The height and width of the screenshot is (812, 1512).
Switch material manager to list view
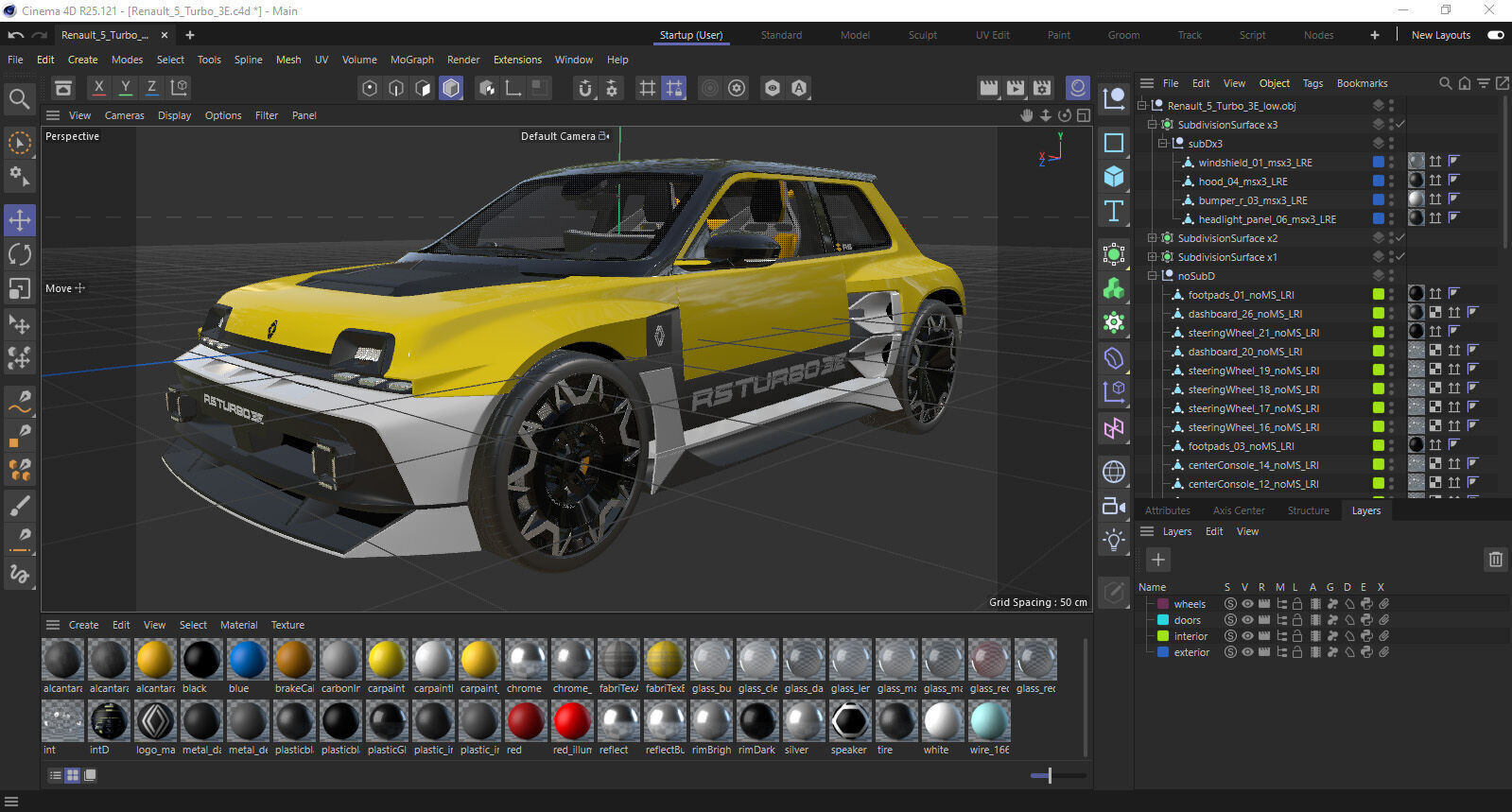click(56, 775)
